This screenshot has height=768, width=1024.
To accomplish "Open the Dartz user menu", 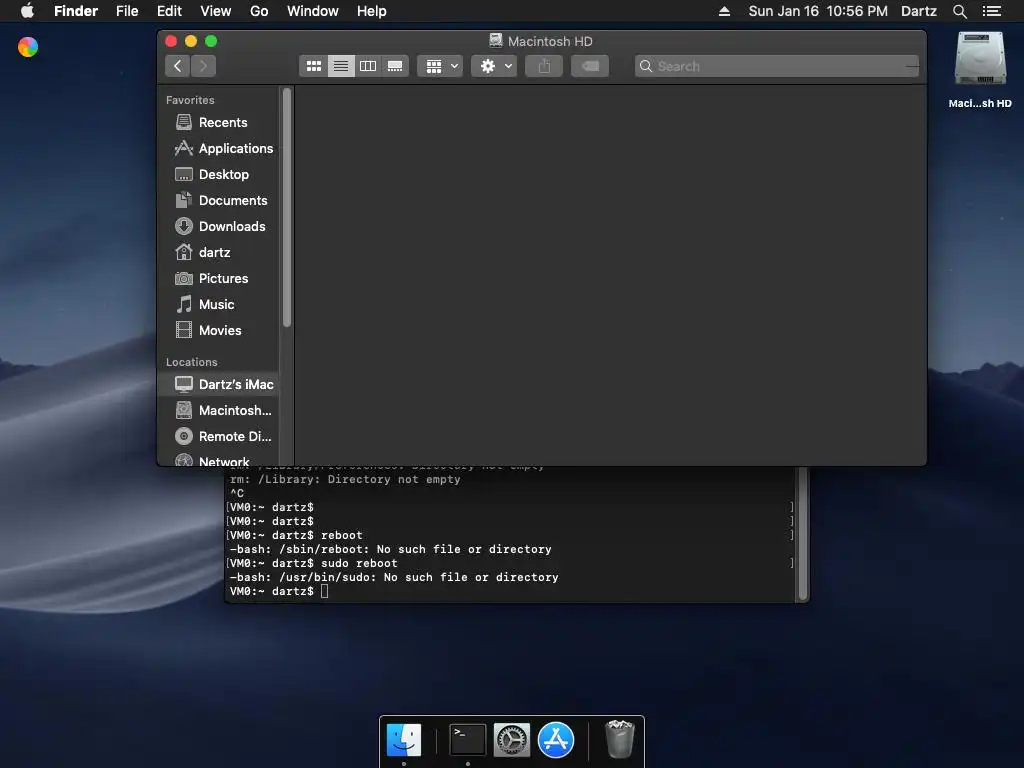I will click(918, 11).
